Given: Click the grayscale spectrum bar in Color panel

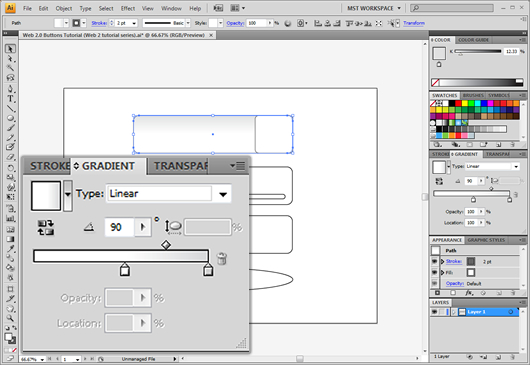Looking at the screenshot, I should coord(481,82).
